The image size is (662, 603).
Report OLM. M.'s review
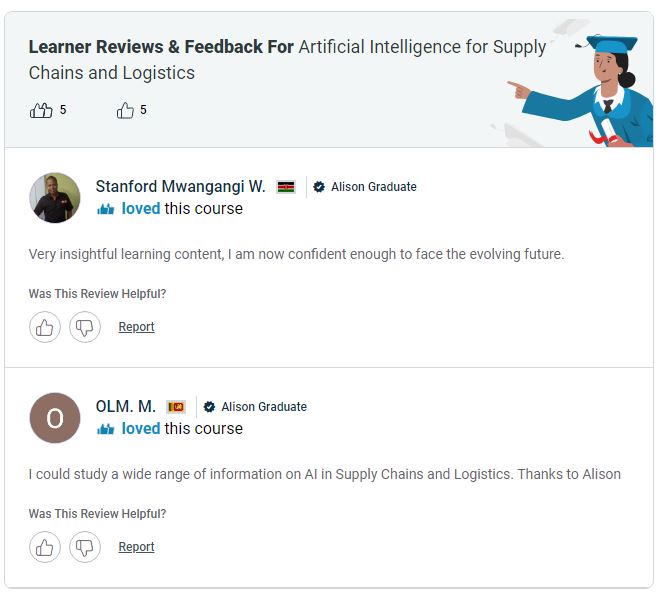click(x=136, y=547)
